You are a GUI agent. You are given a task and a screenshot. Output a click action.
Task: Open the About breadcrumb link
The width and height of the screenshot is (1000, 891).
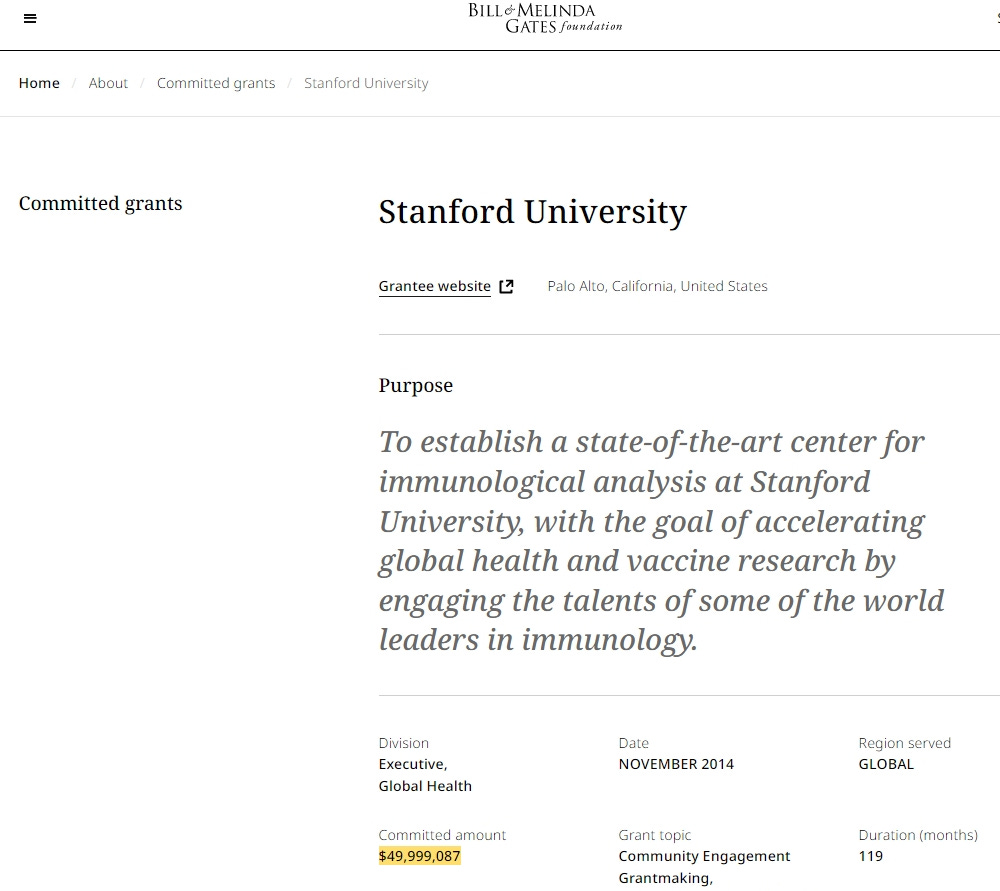(108, 83)
